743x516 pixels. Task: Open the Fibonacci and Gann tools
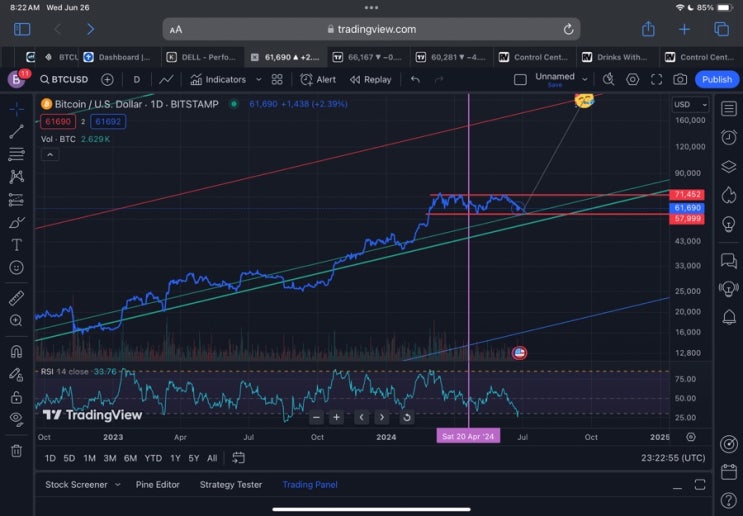tap(17, 154)
